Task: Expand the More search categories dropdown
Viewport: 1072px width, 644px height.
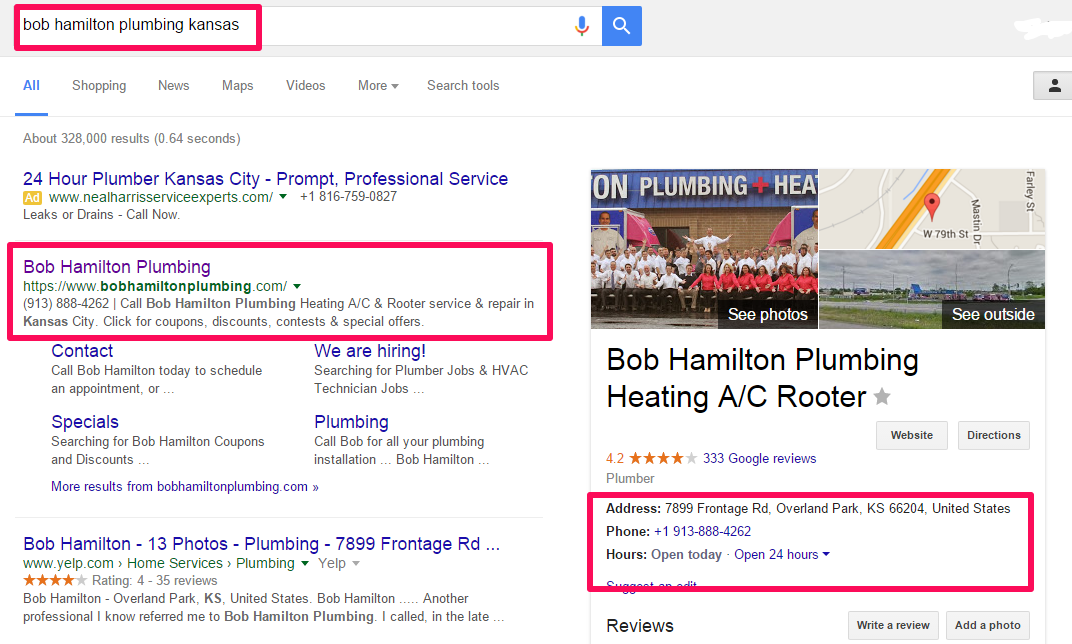Action: [378, 86]
